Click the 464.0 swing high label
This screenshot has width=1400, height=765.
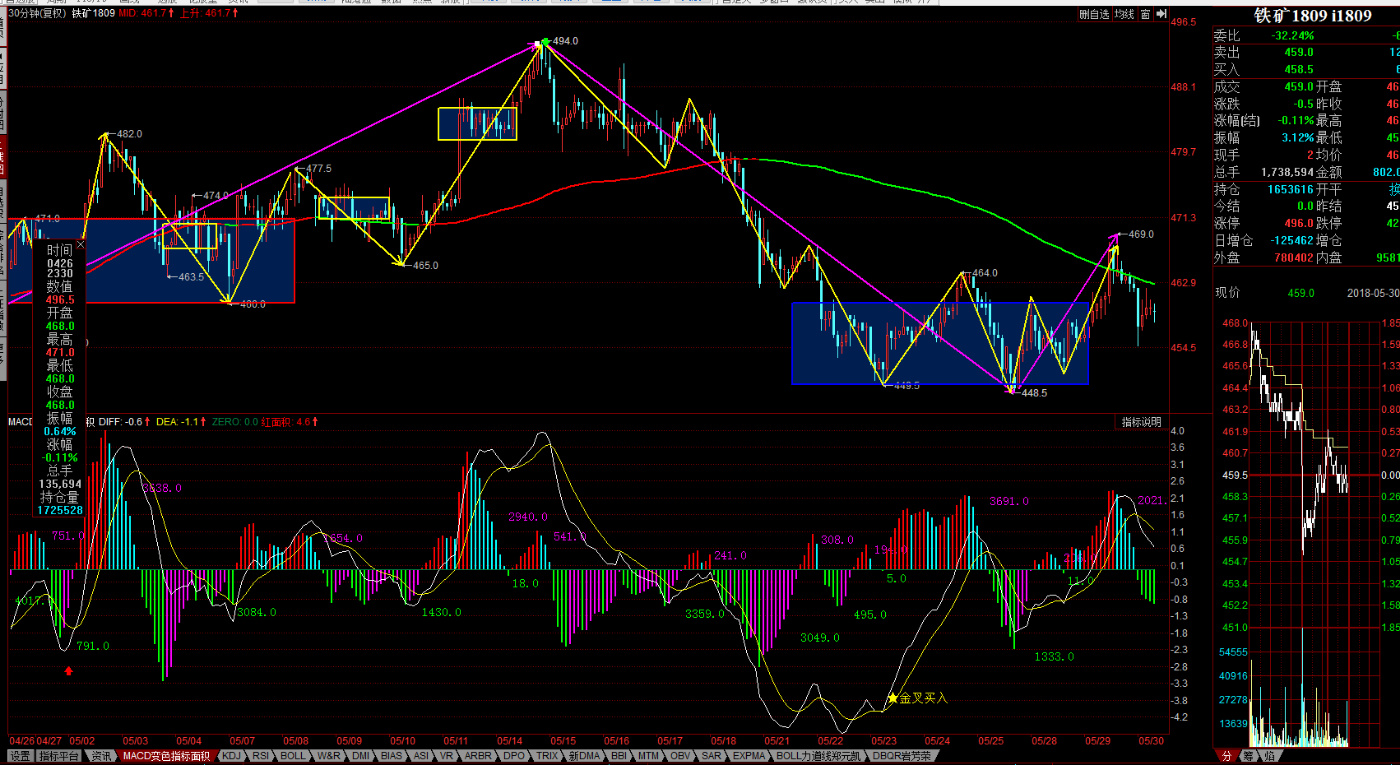[985, 273]
